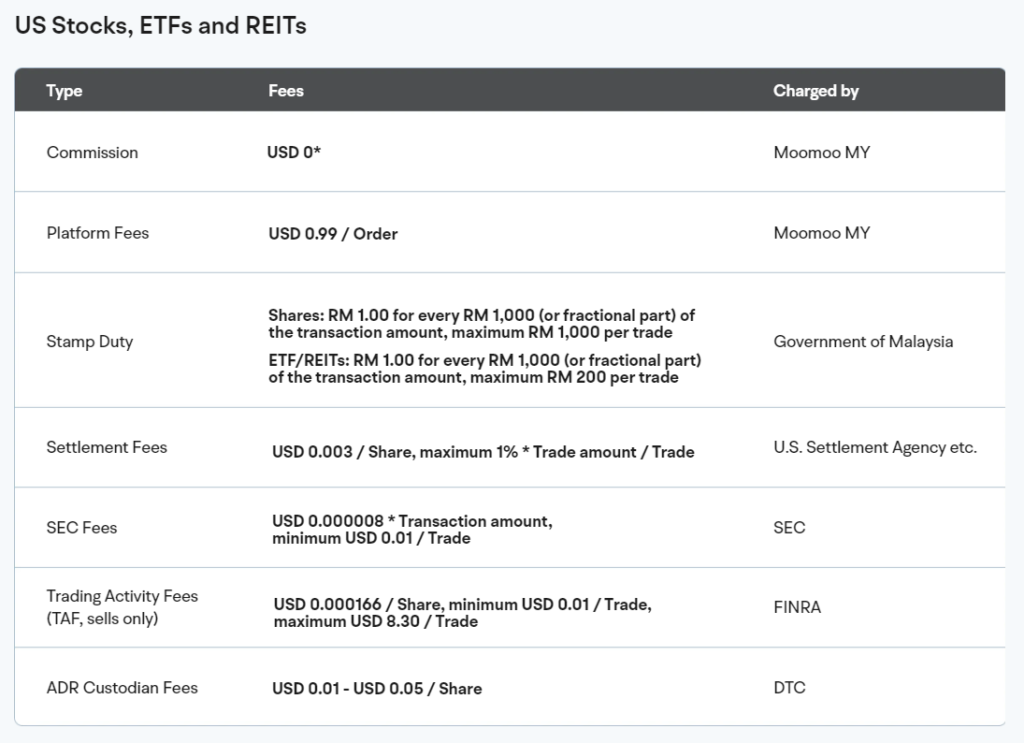
Task: Select the ADR Custodian Fees amount text
Action: coord(377,689)
